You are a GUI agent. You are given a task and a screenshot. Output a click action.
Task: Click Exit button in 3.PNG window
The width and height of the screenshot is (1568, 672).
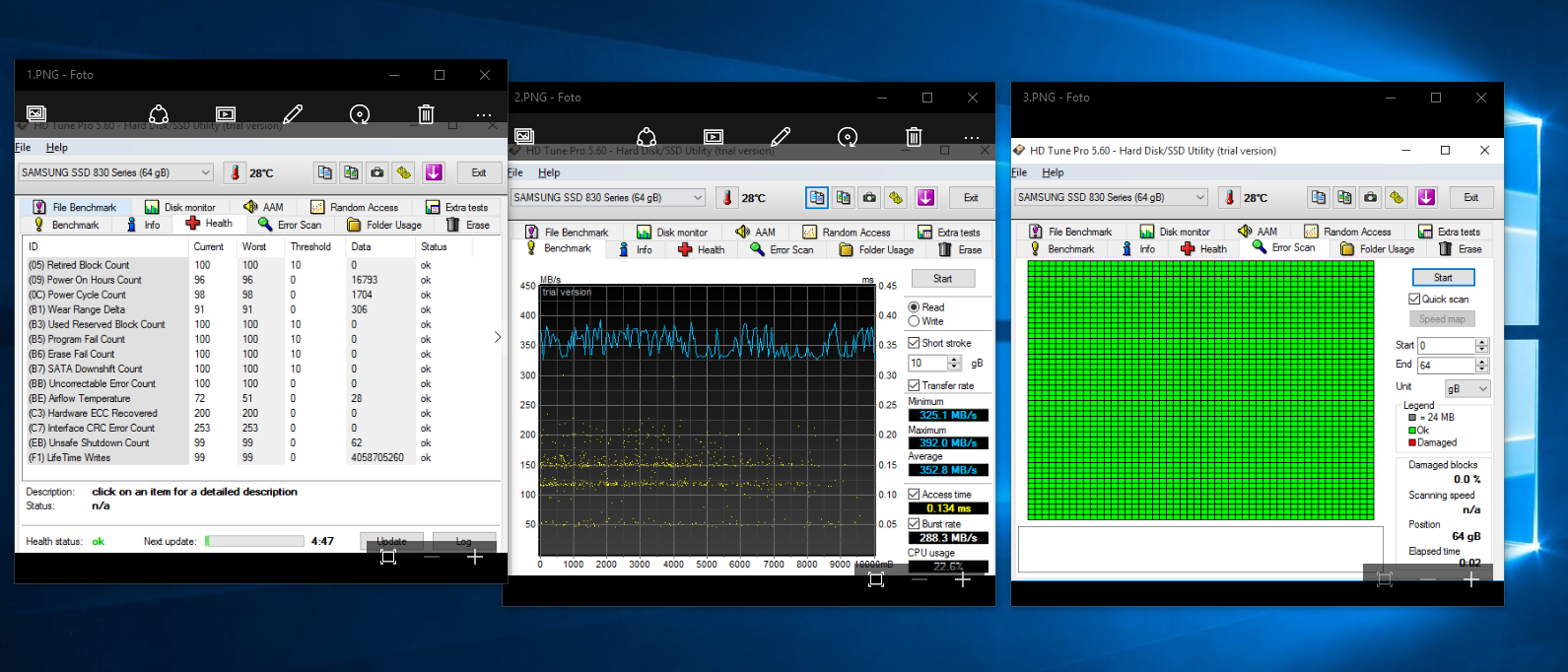pos(1471,197)
